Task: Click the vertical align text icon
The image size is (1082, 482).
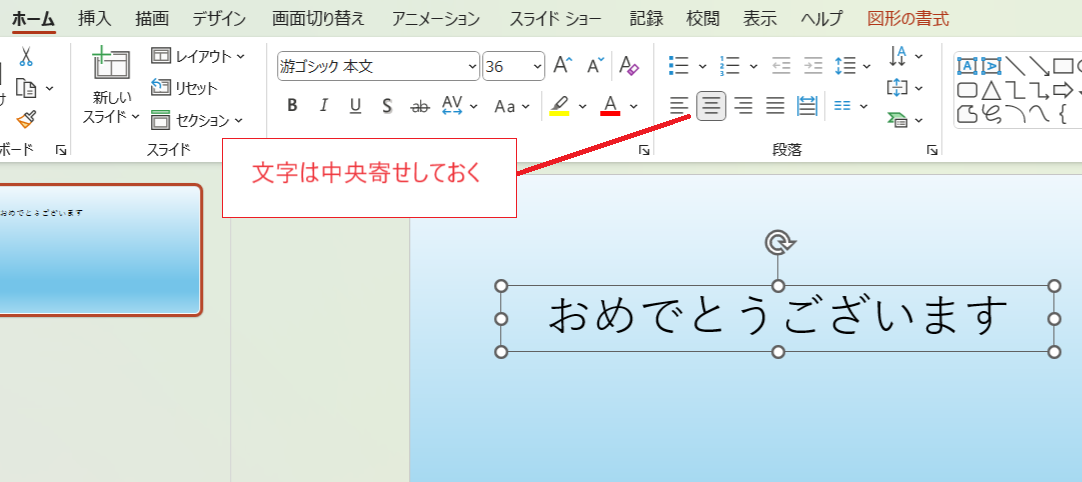Action: tap(898, 88)
